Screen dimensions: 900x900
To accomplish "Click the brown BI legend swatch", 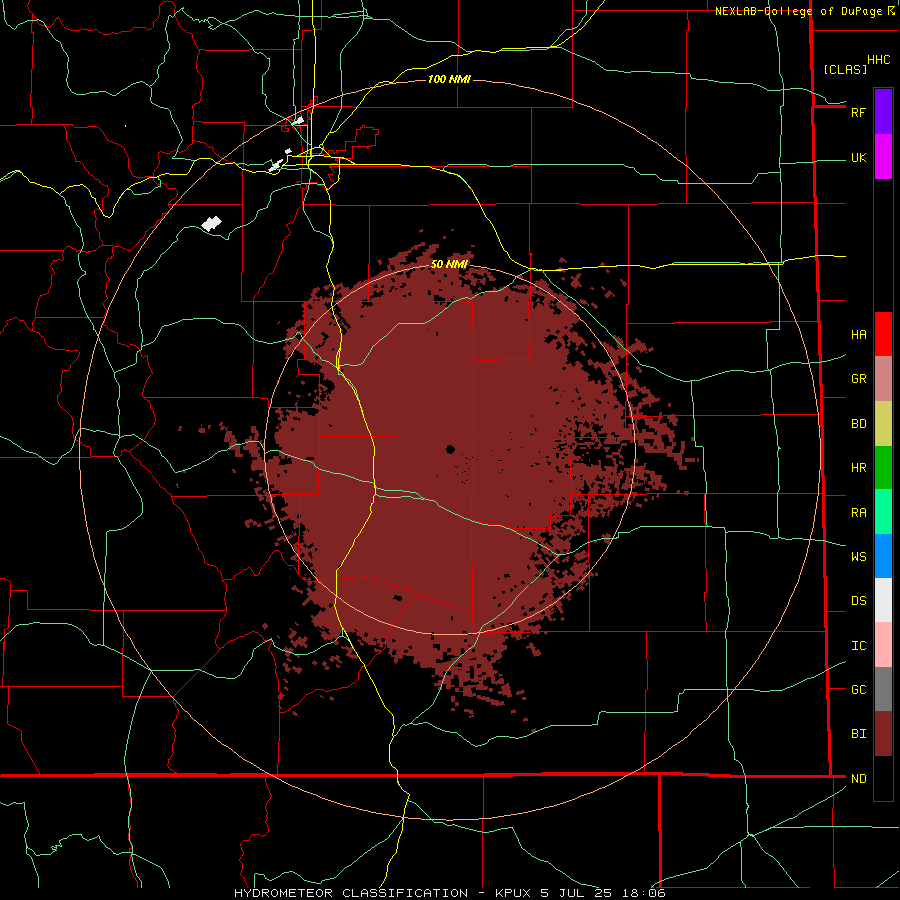I will pos(883,734).
